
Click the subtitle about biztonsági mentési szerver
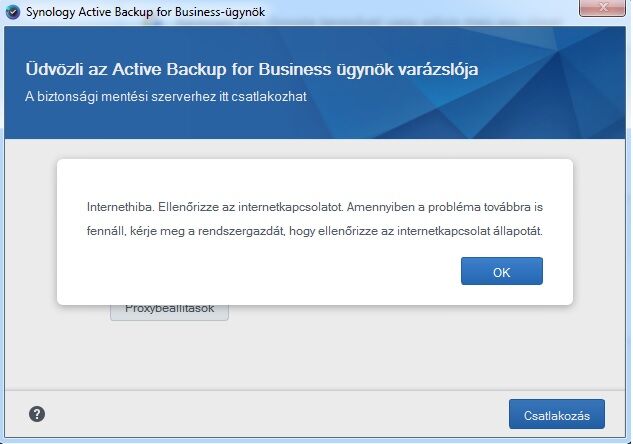coord(166,97)
